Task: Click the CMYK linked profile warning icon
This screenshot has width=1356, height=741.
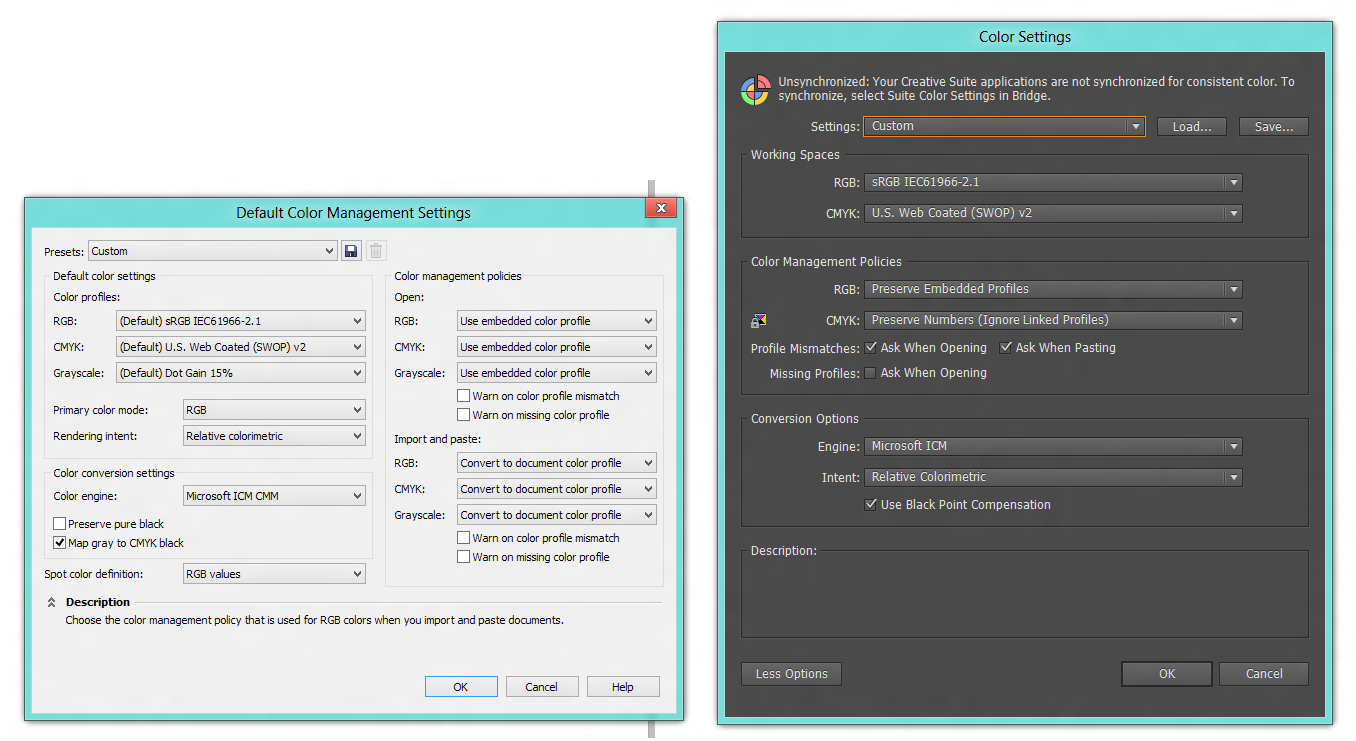Action: click(x=759, y=321)
